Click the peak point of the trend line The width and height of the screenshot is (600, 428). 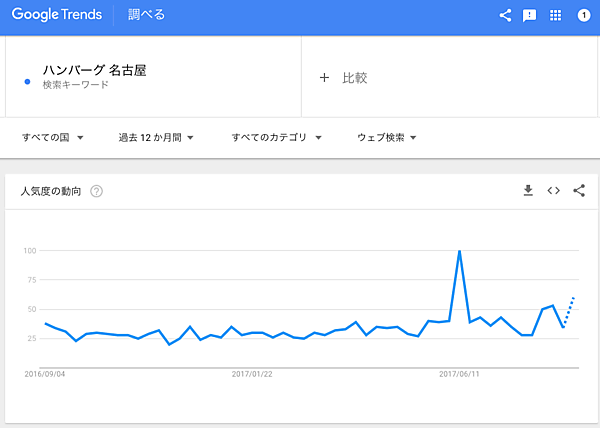tap(459, 251)
